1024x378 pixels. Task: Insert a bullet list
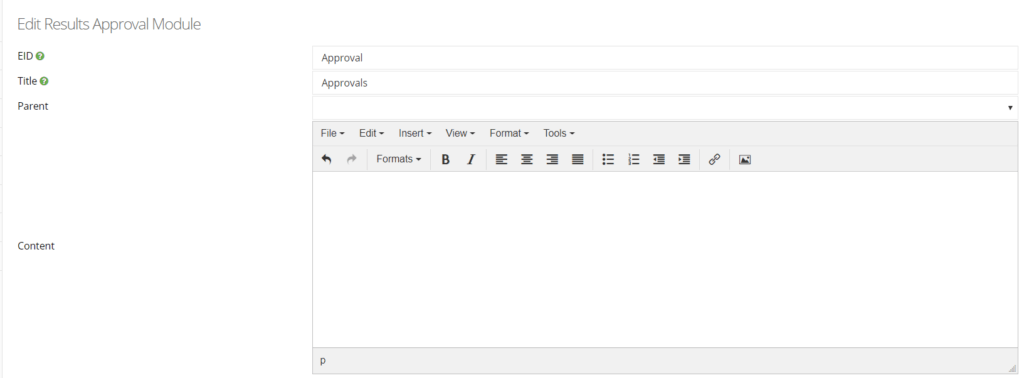[608, 159]
